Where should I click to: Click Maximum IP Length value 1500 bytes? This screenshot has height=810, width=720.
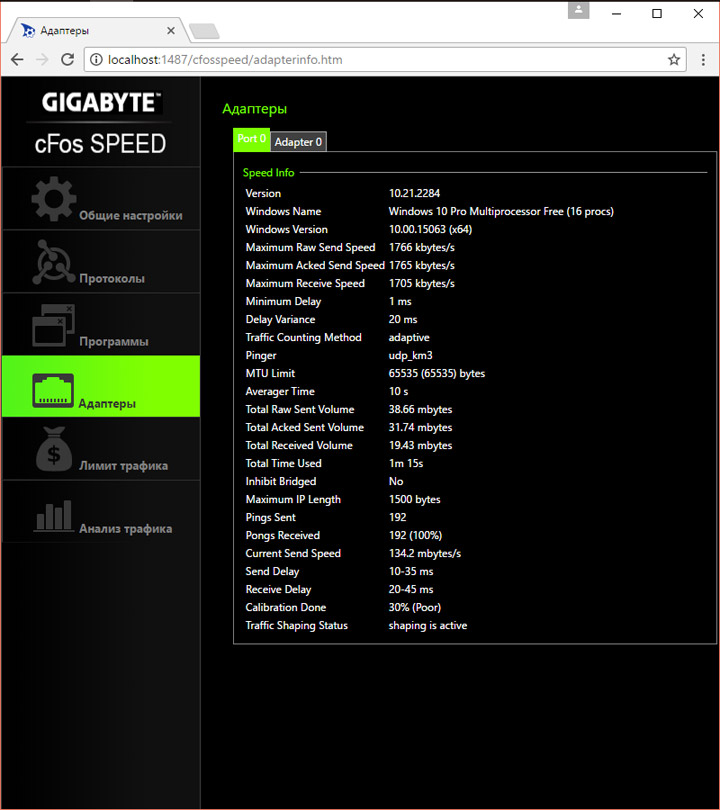point(415,500)
